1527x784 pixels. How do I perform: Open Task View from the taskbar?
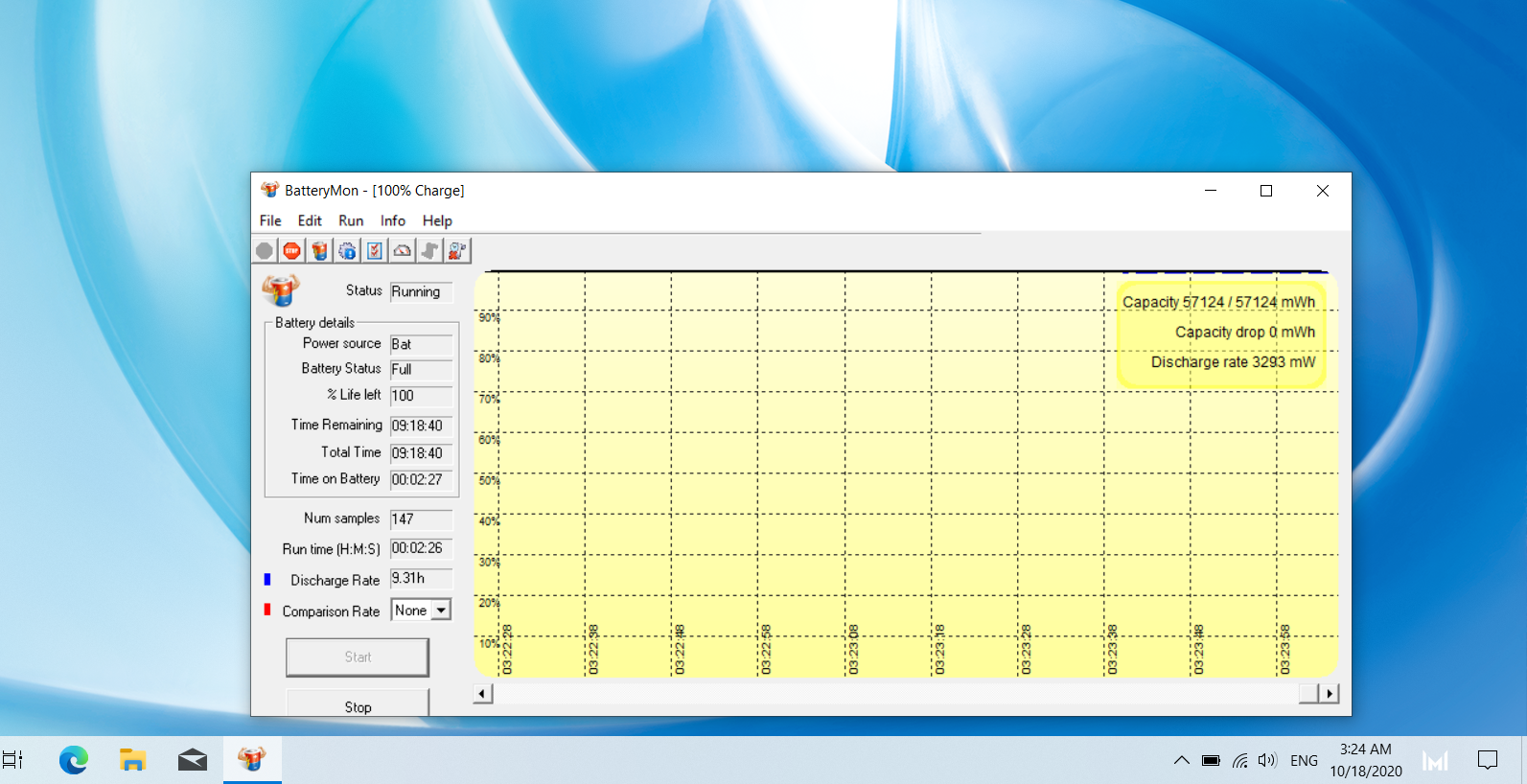click(12, 760)
